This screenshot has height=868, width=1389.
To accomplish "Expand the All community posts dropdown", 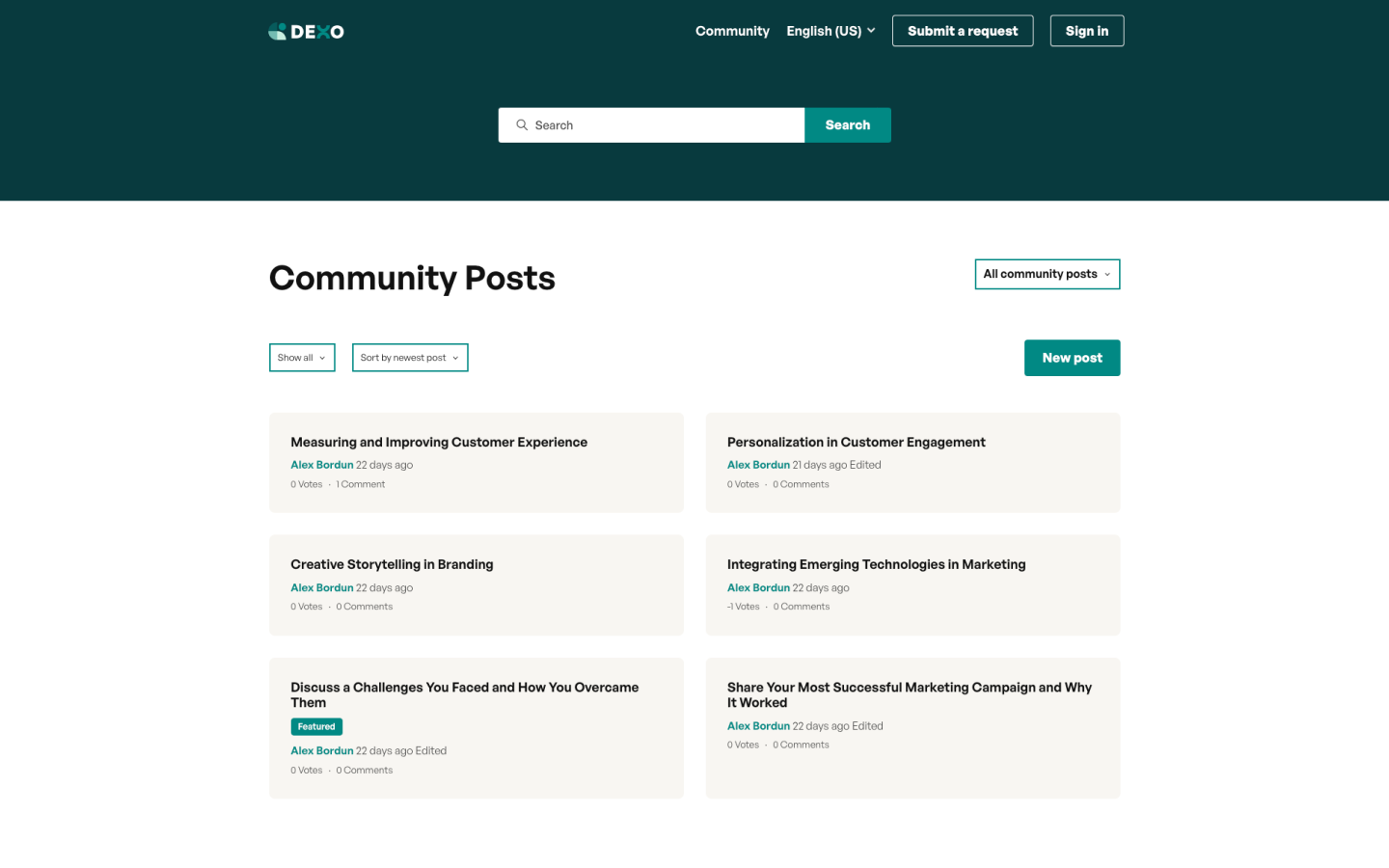I will coord(1047,274).
